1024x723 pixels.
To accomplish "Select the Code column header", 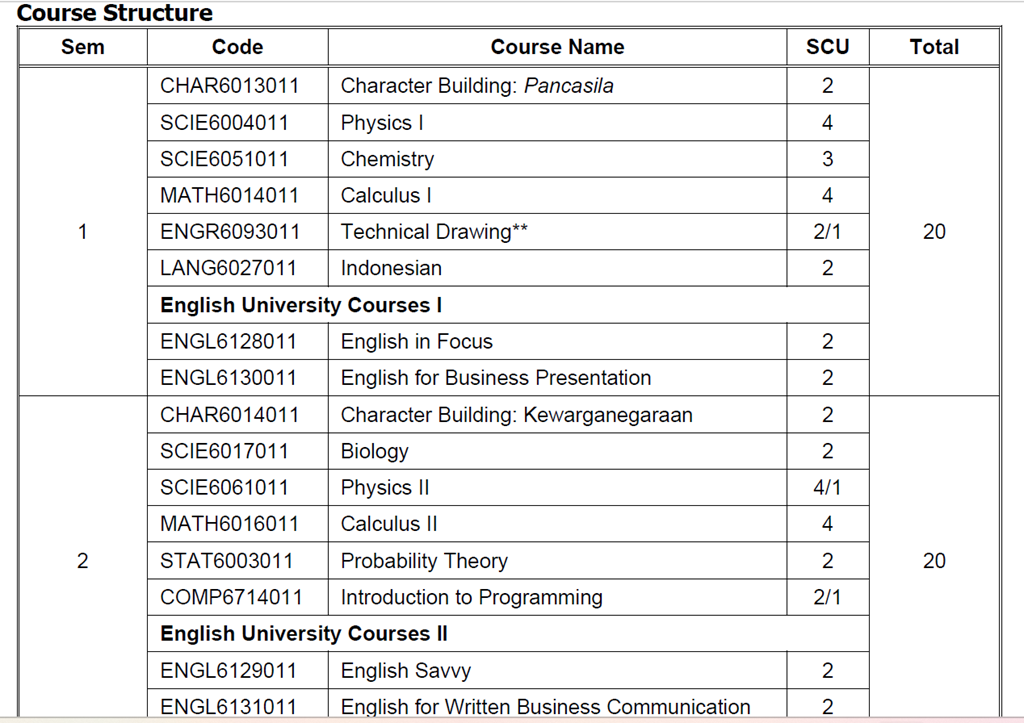I will 237,47.
